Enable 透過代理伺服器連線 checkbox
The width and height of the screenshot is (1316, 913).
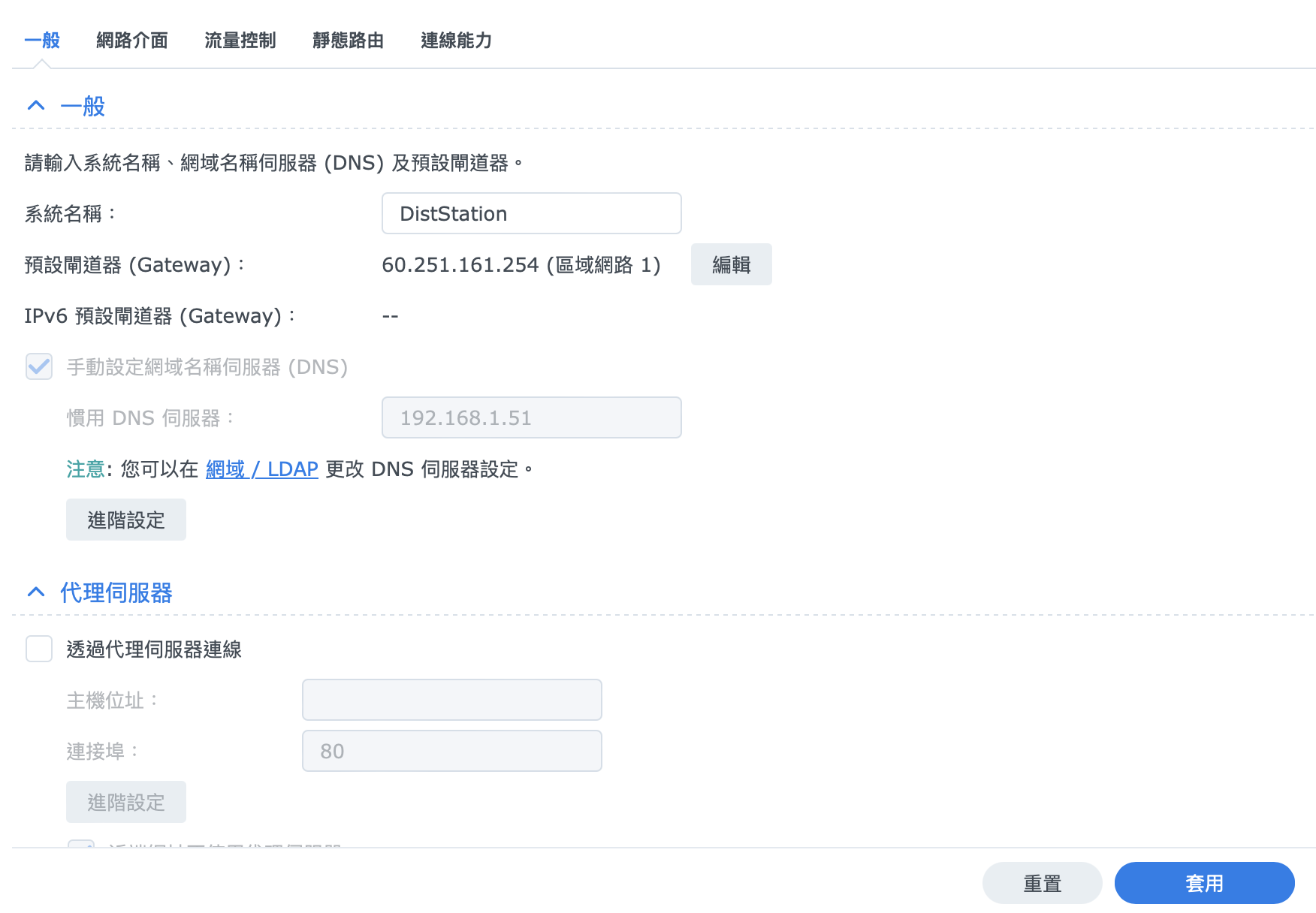pyautogui.click(x=39, y=649)
